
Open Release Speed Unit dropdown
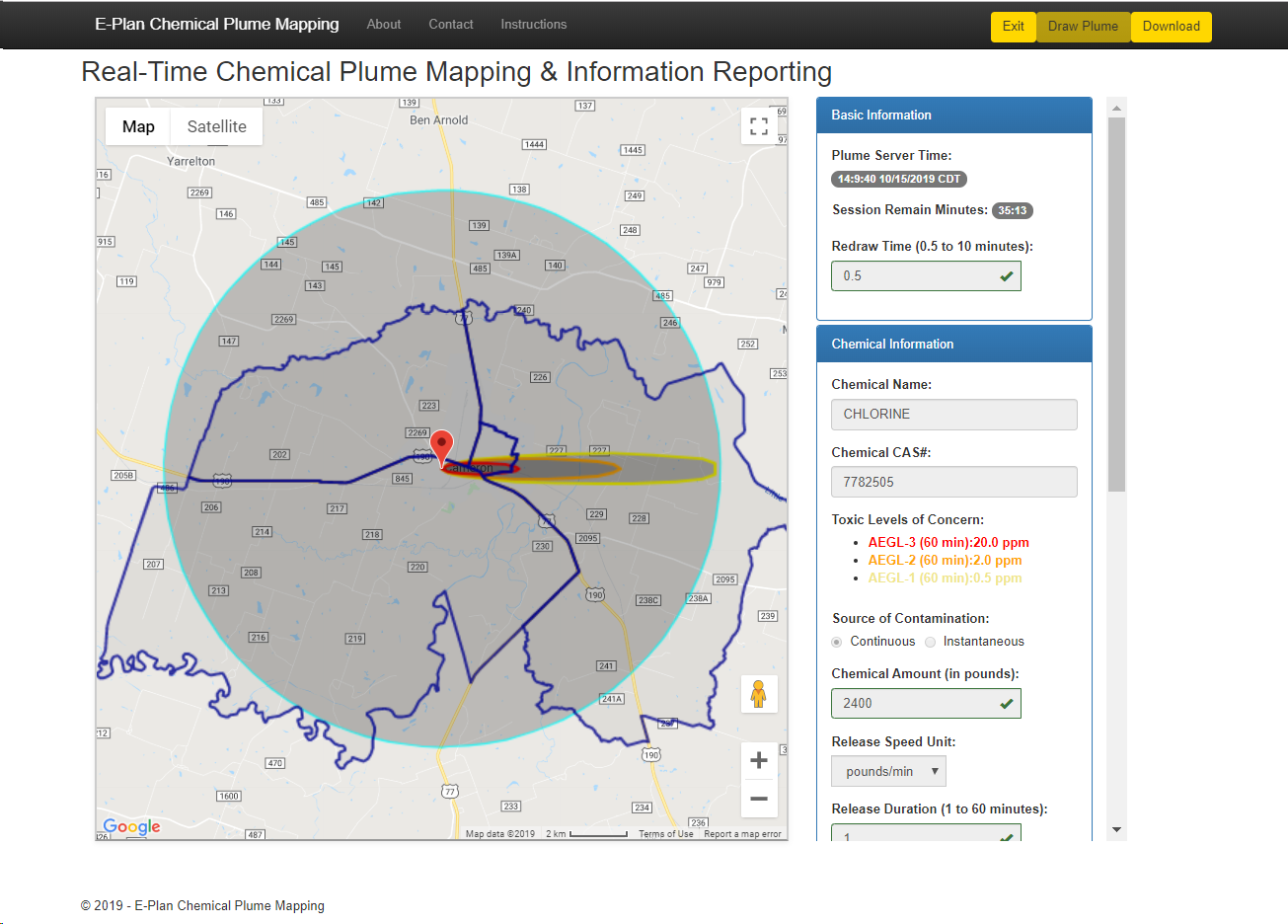[888, 771]
